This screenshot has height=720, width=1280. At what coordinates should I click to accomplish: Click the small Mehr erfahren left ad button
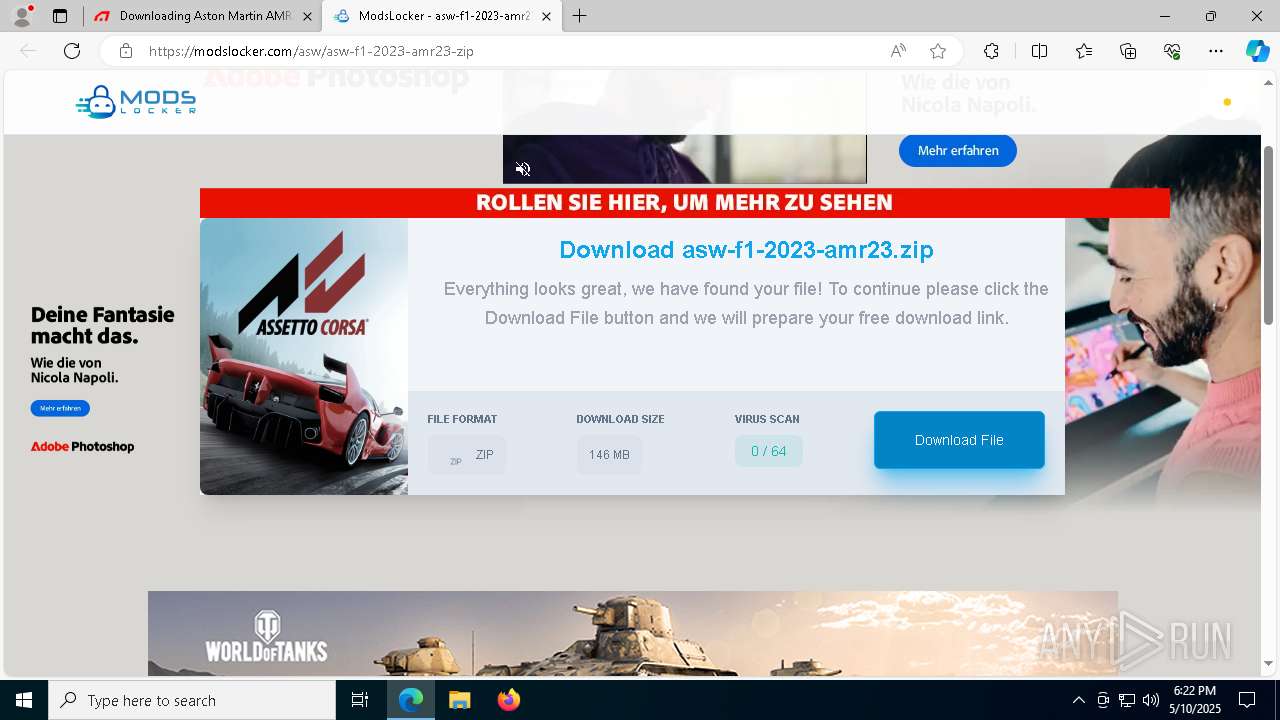tap(60, 408)
